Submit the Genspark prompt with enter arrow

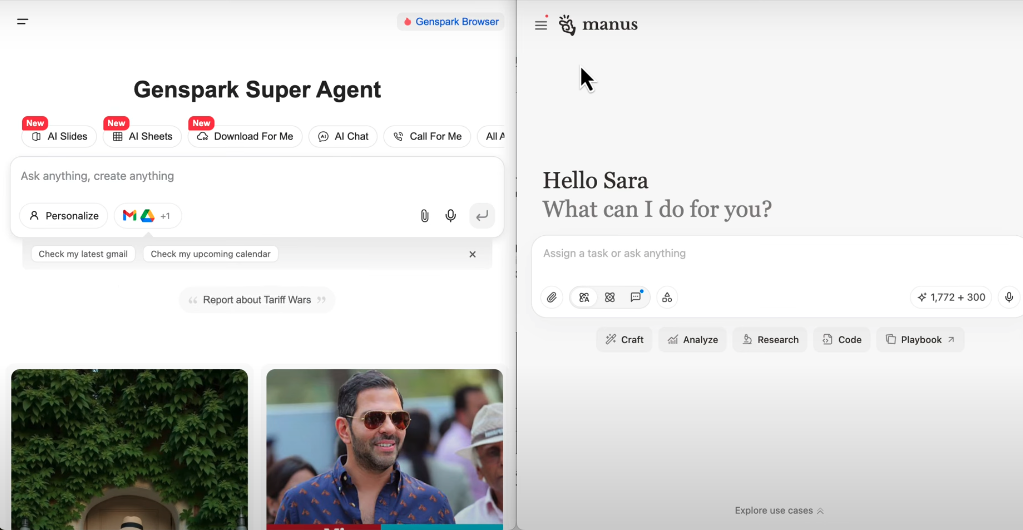point(482,215)
